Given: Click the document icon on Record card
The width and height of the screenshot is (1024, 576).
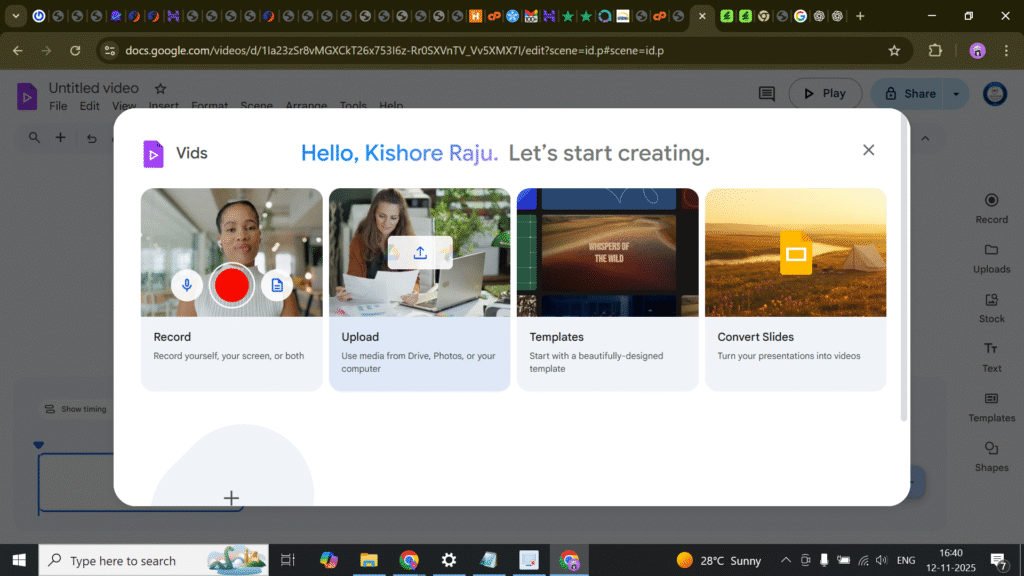Looking at the screenshot, I should click(x=277, y=285).
